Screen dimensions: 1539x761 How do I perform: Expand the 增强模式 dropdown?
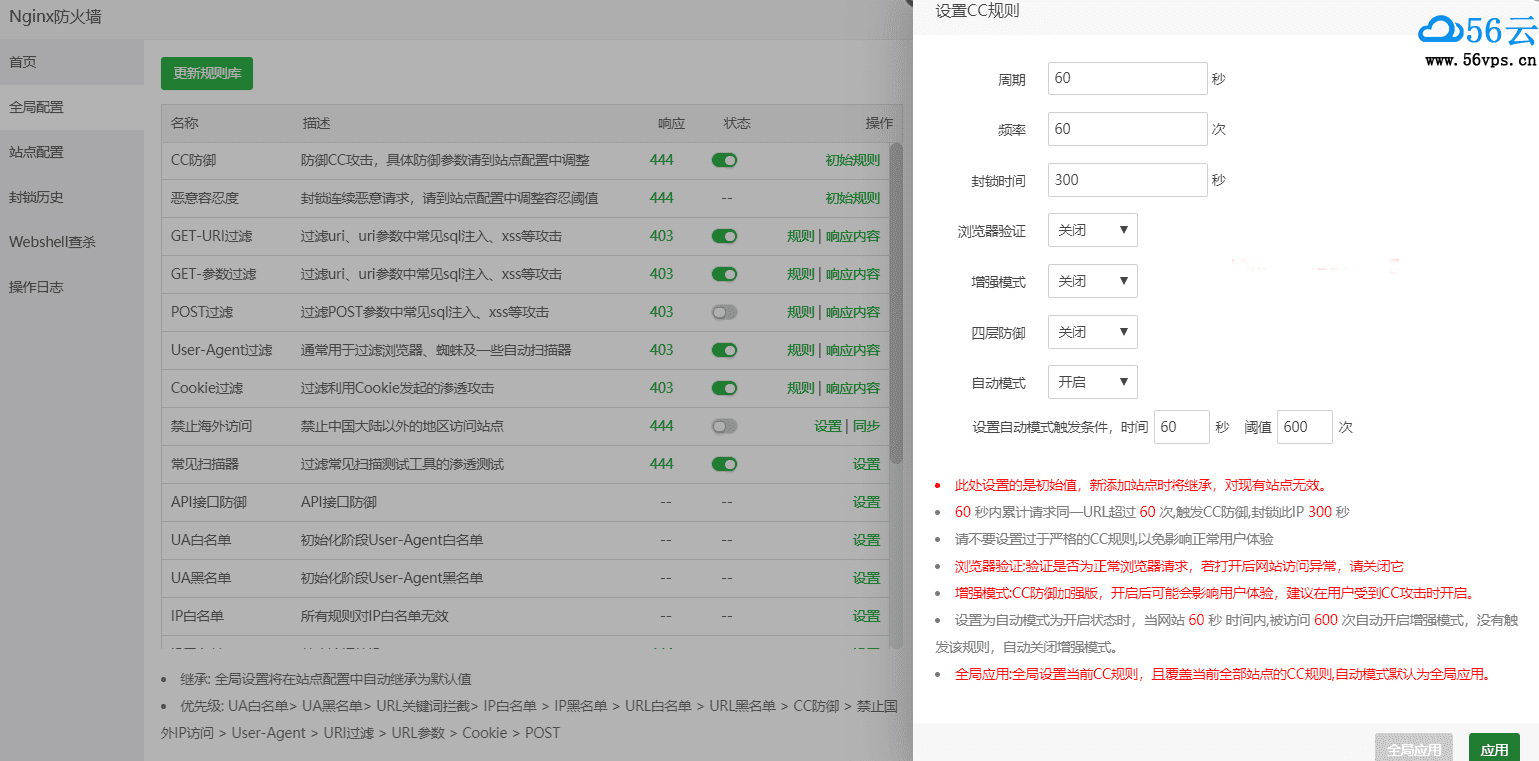click(1092, 281)
